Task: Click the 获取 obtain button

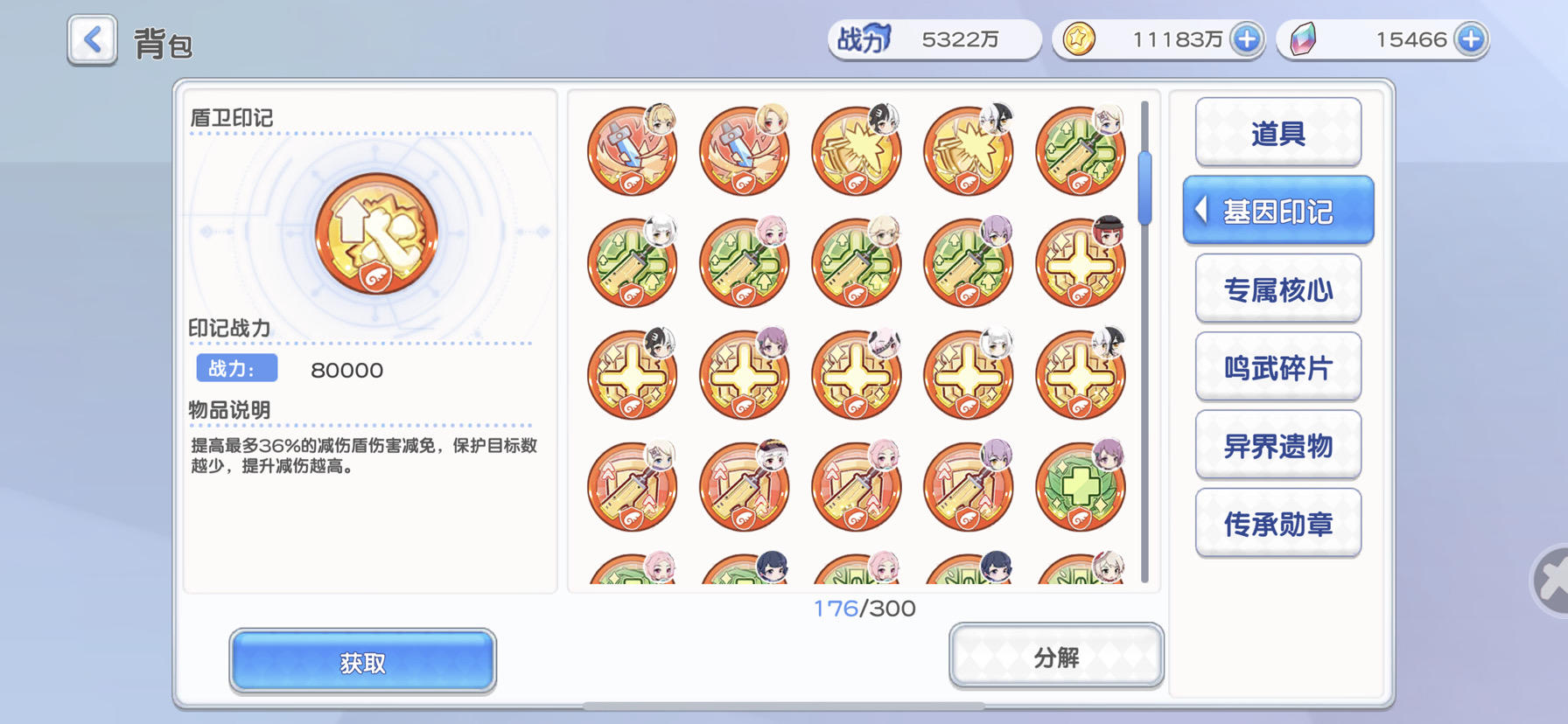Action: point(363,662)
